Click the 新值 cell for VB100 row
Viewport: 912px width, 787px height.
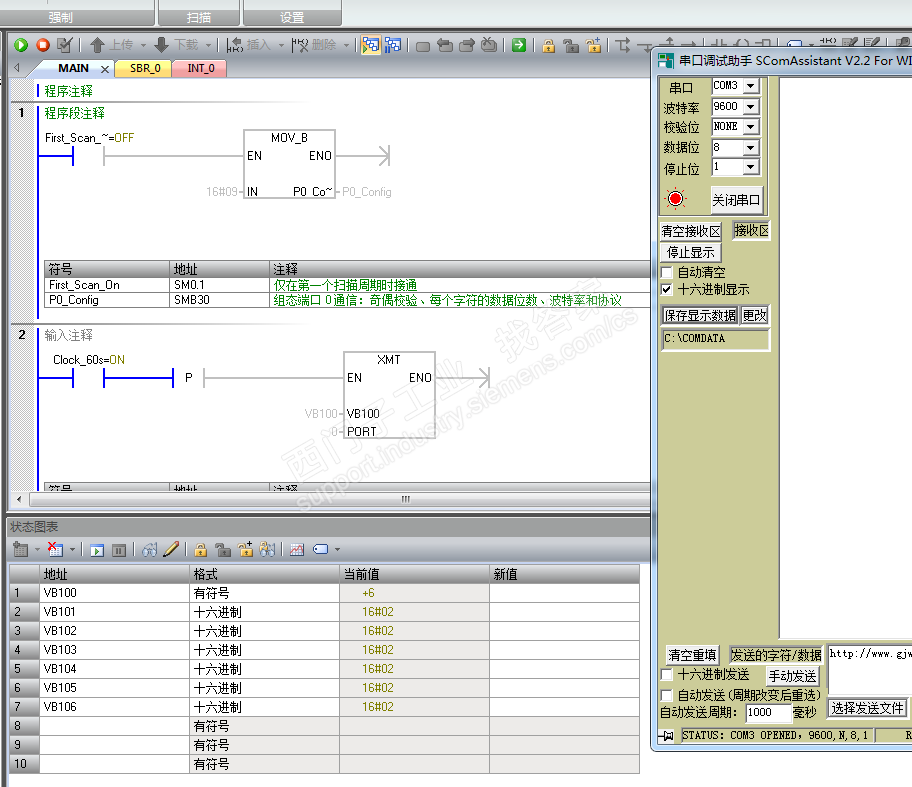[564, 593]
